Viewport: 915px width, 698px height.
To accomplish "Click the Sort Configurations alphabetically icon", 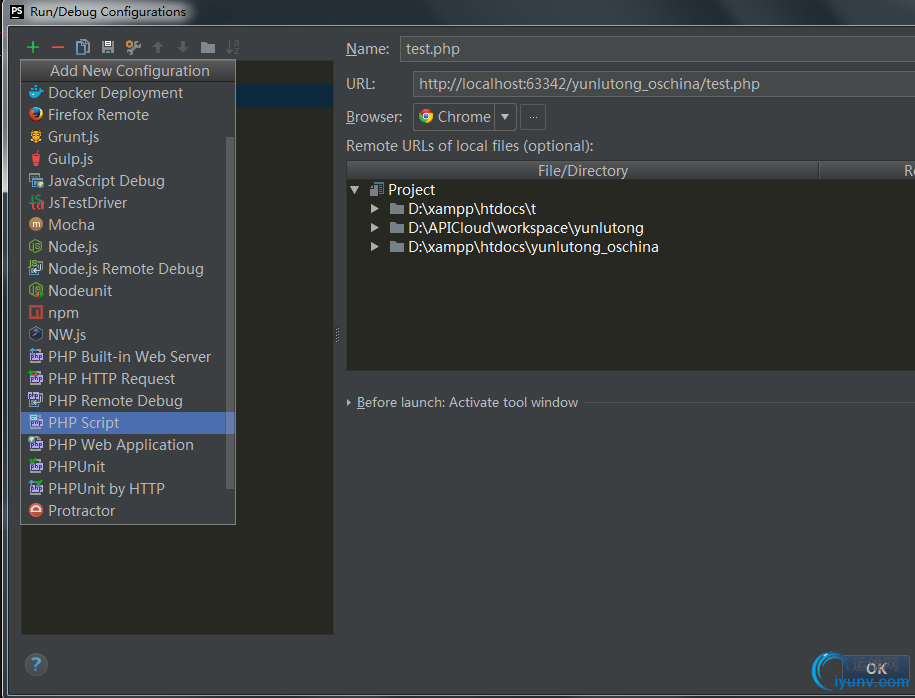I will [233, 47].
